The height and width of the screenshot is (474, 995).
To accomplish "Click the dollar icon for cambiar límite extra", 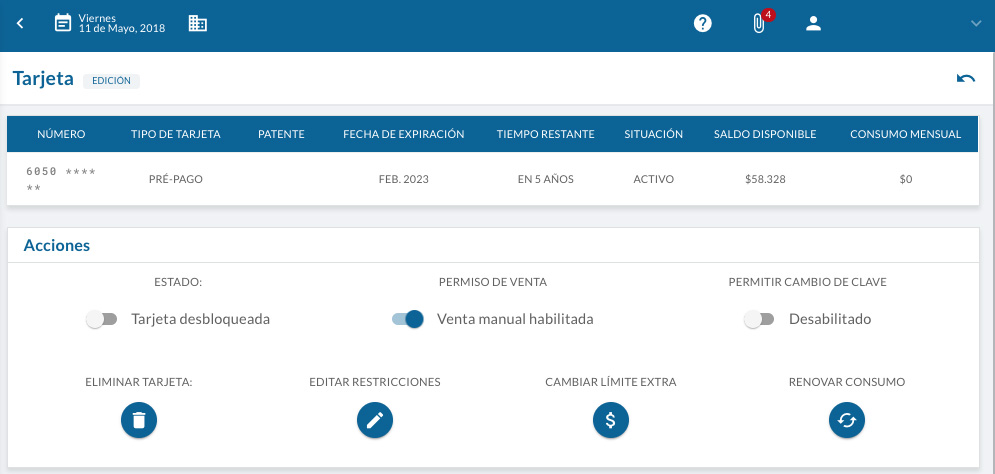I will 611,420.
